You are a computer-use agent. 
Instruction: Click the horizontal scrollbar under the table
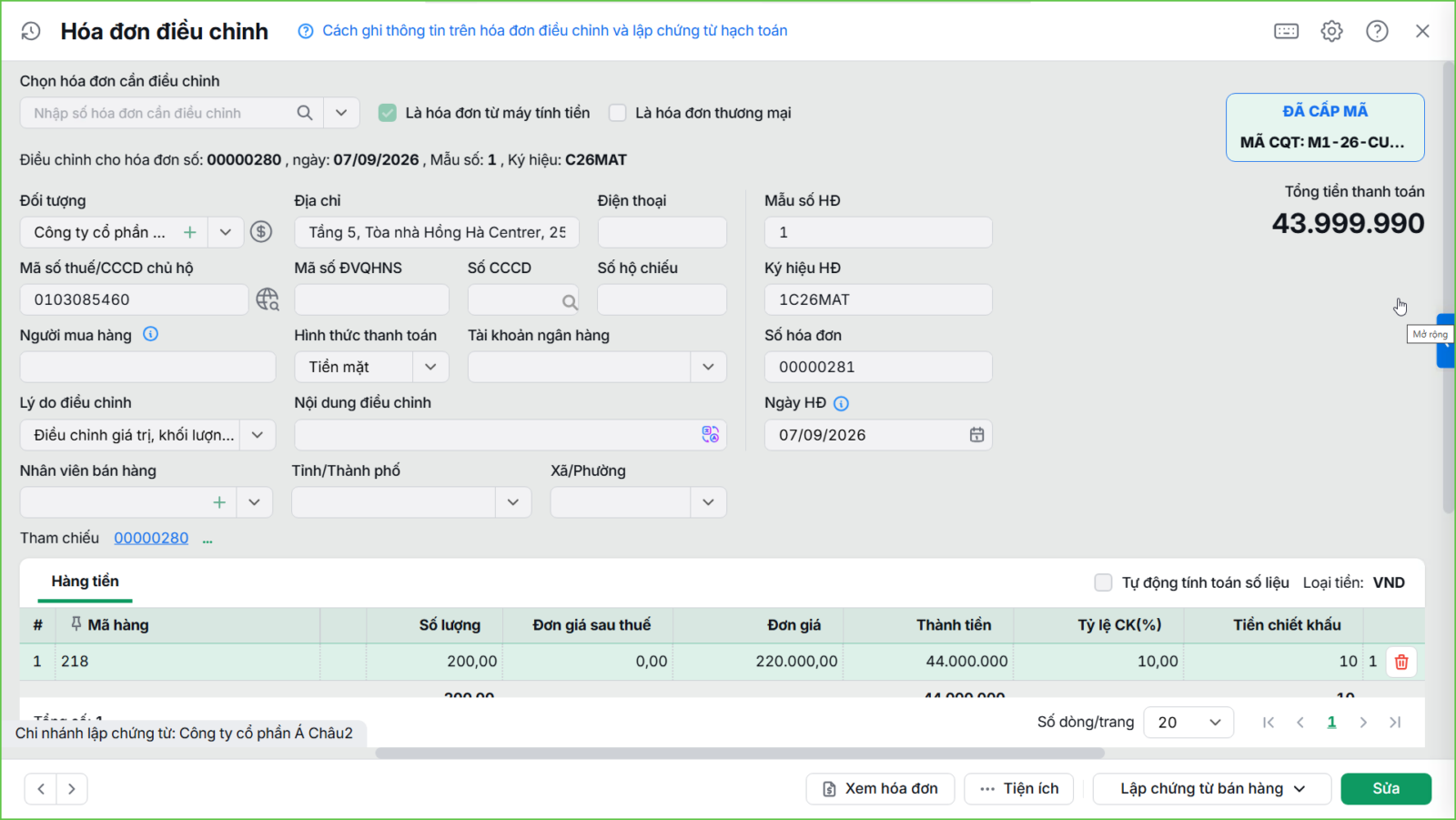pyautogui.click(x=740, y=753)
